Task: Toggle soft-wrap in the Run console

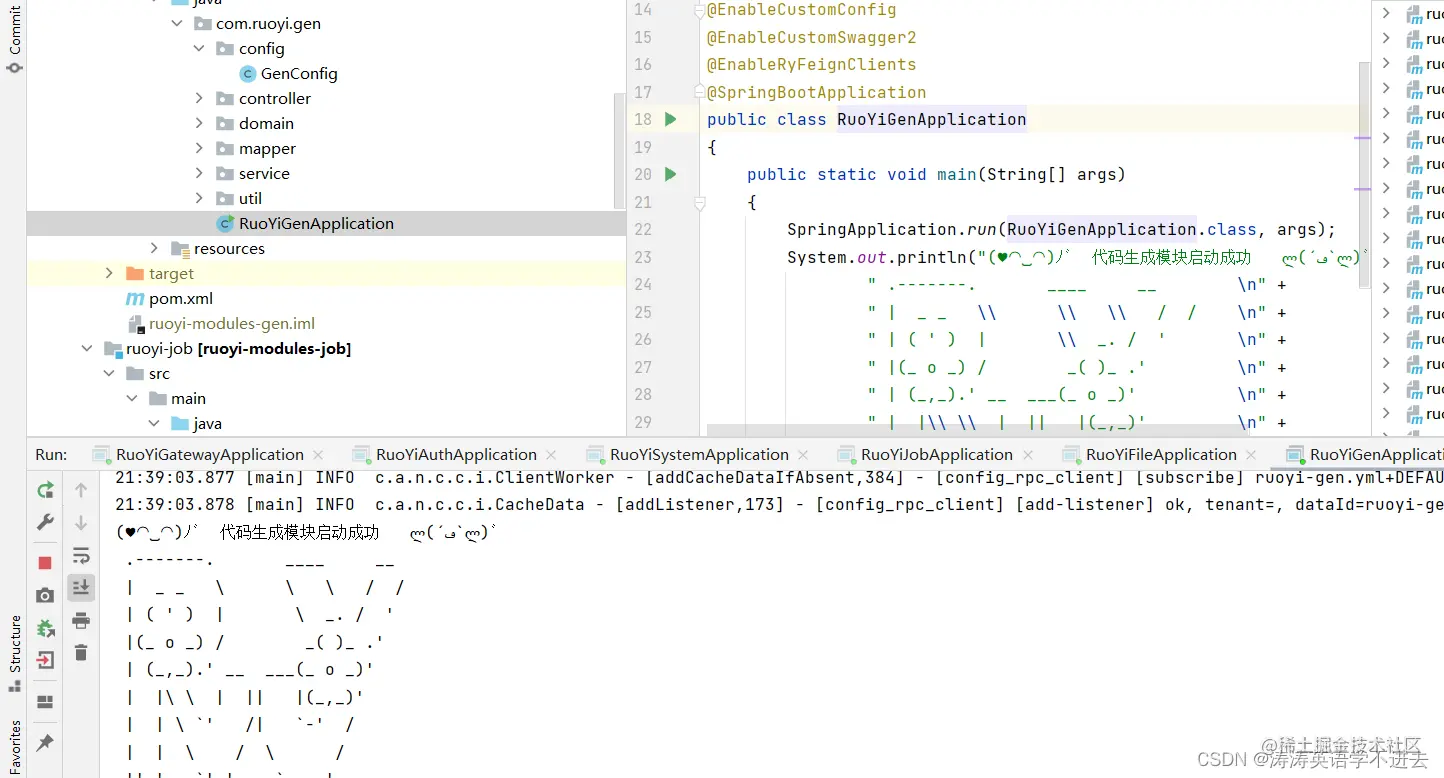Action: tap(81, 555)
